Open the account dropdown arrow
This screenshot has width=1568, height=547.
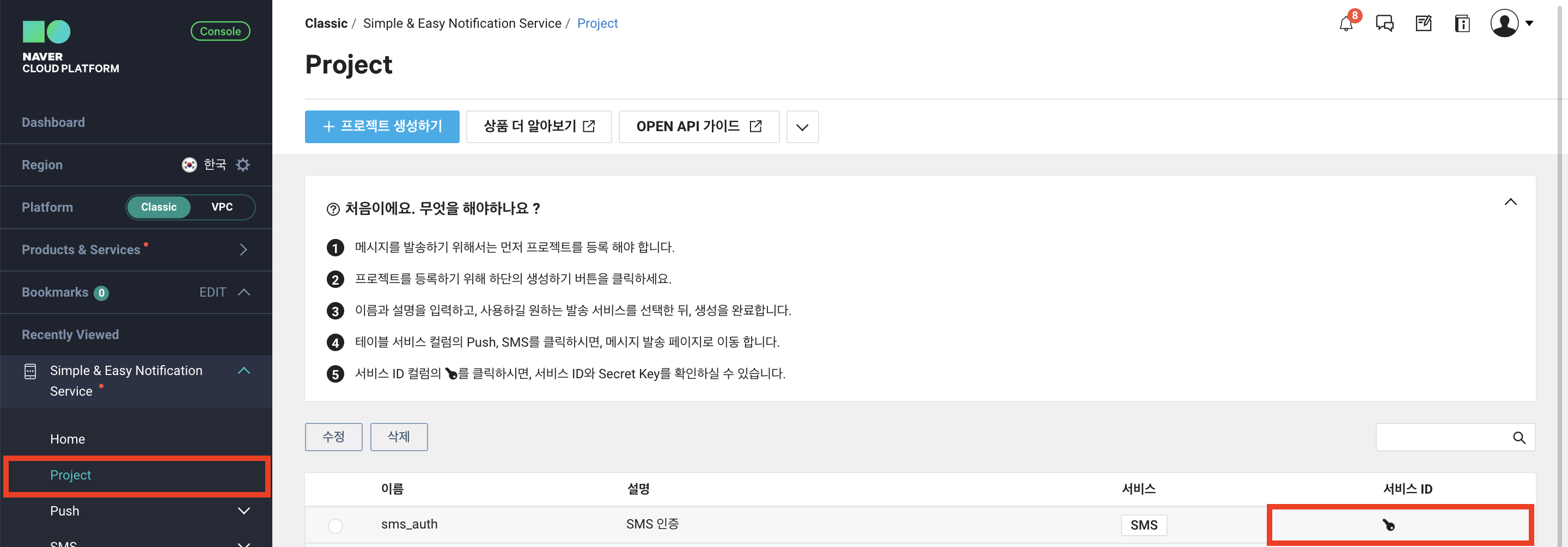(x=1528, y=24)
